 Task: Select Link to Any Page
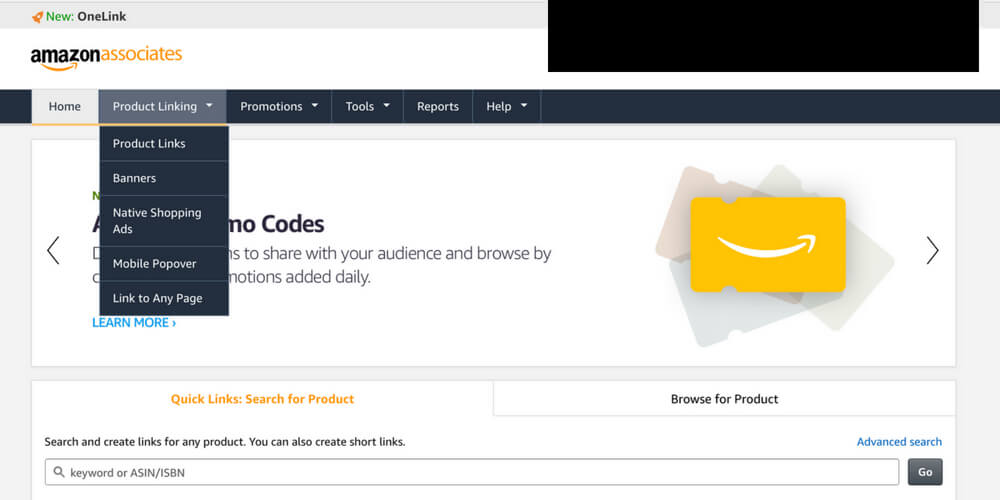point(157,298)
